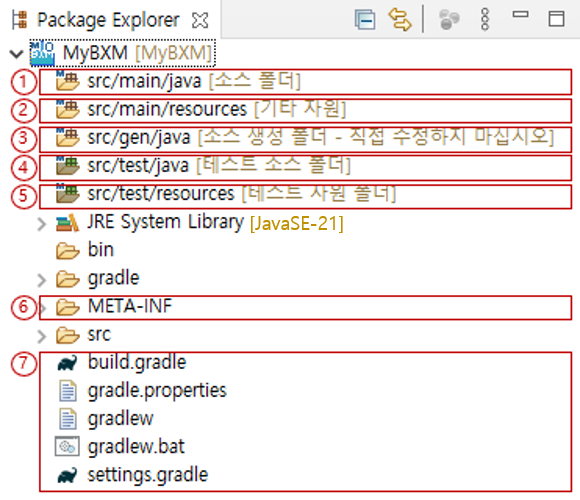The height and width of the screenshot is (500, 580).
Task: Click the Collapse All toolbar icon
Action: (365, 20)
